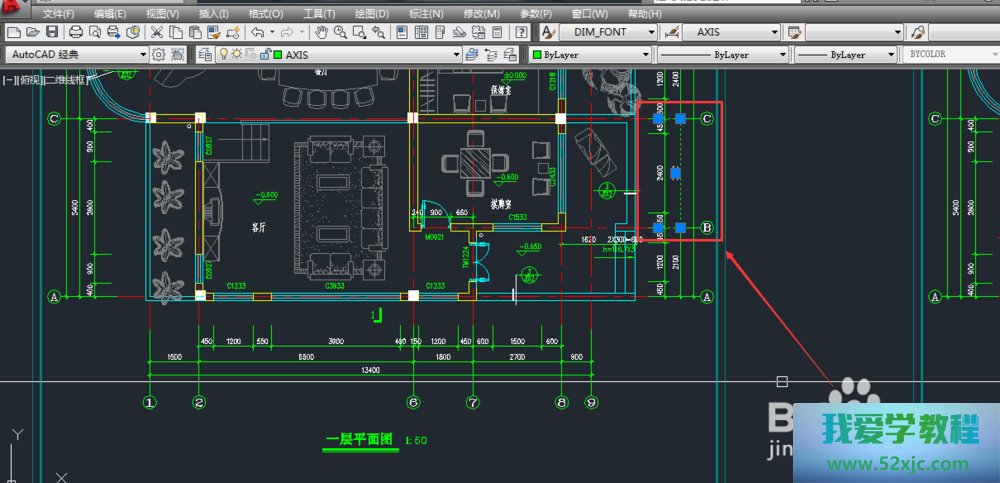Viewport: 1000px width, 483px height.
Task: Open the 标注(N) menu
Action: (x=425, y=14)
